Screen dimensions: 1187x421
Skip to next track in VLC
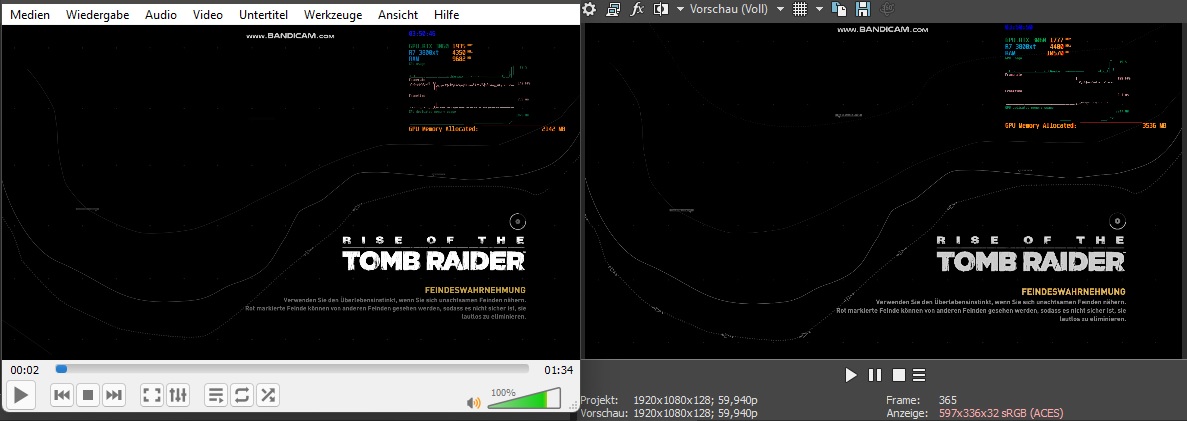[113, 394]
